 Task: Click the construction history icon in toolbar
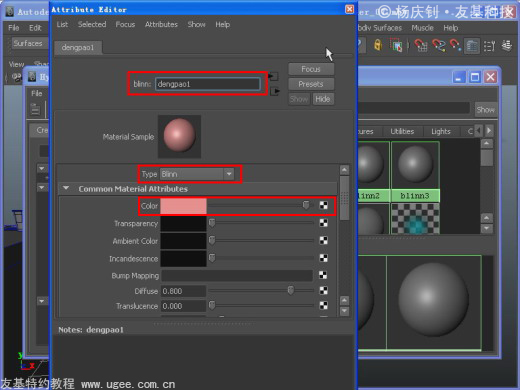click(472, 46)
